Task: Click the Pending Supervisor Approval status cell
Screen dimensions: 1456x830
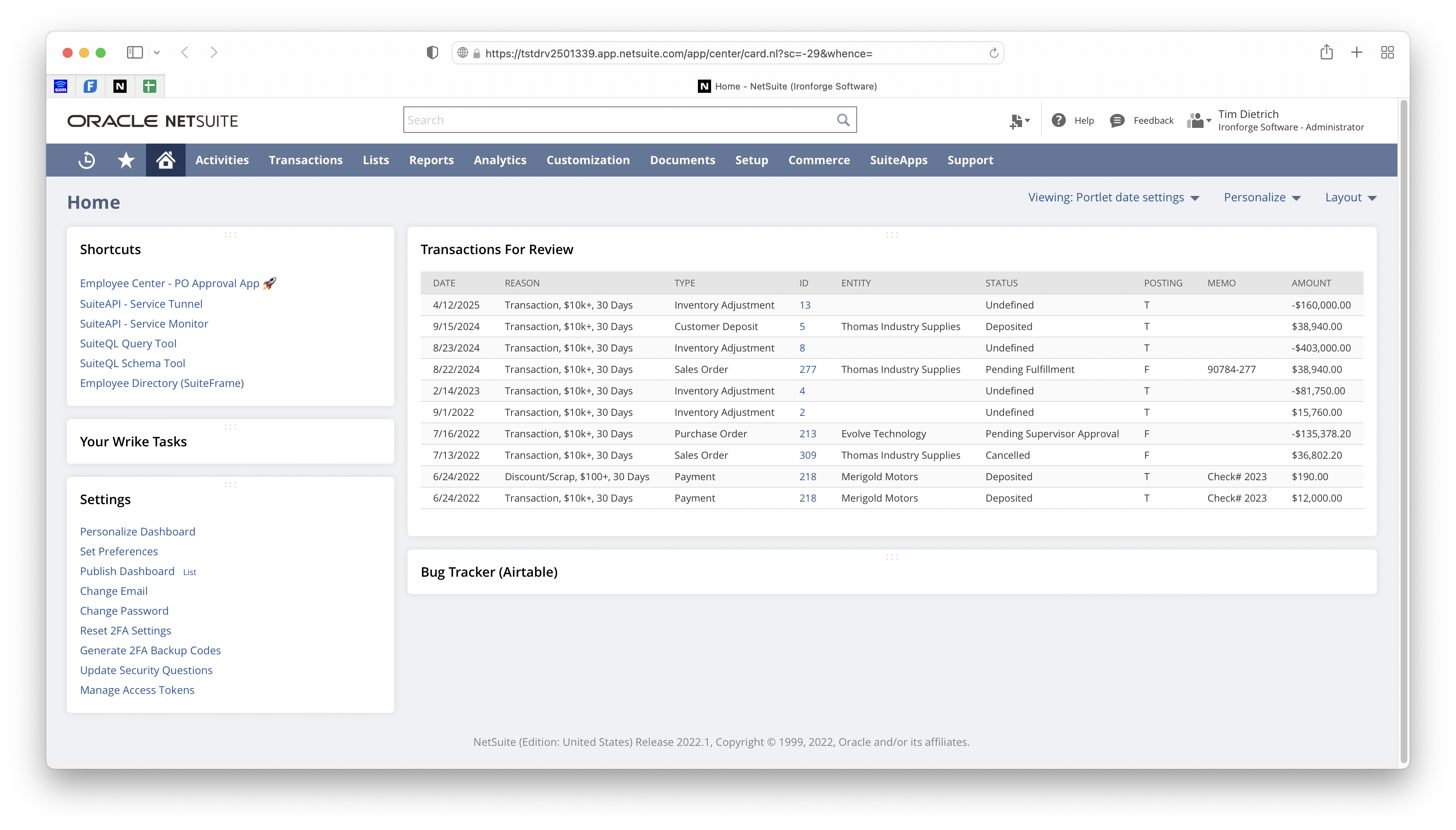Action: (1052, 434)
